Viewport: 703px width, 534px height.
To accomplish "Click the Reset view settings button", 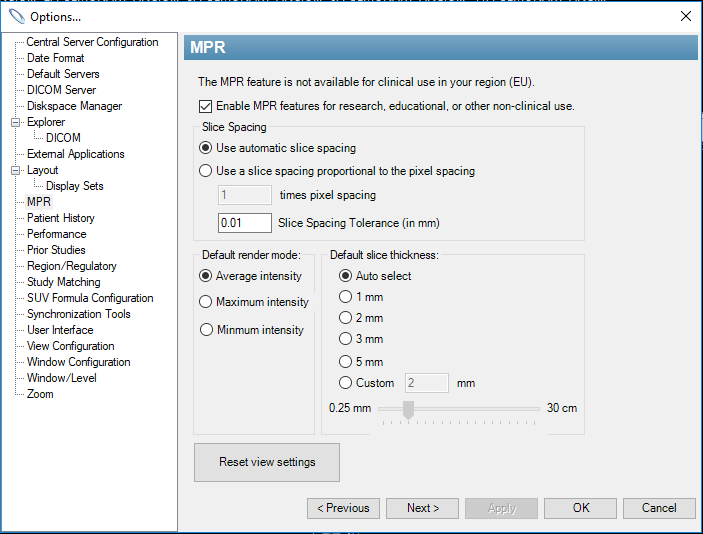I will (267, 462).
